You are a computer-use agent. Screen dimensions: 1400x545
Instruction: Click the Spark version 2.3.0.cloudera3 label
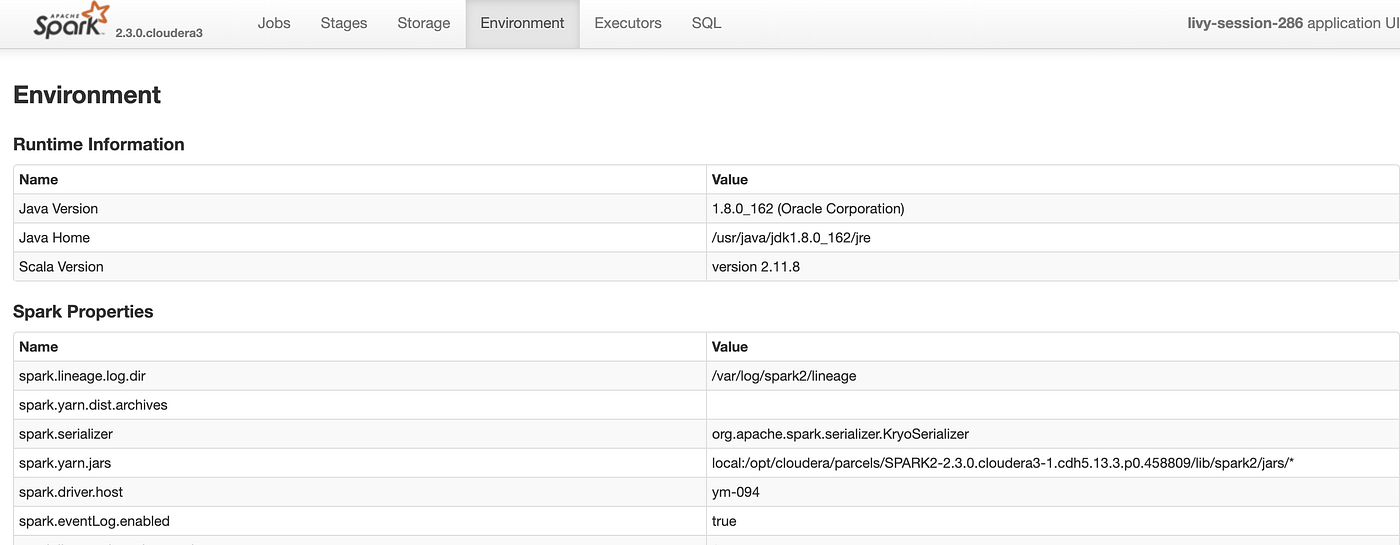(x=159, y=32)
